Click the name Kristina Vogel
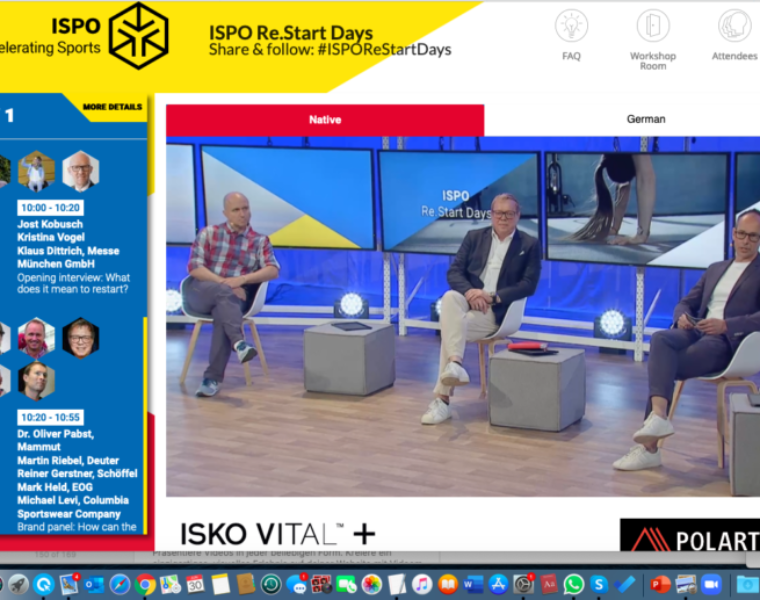 point(51,237)
